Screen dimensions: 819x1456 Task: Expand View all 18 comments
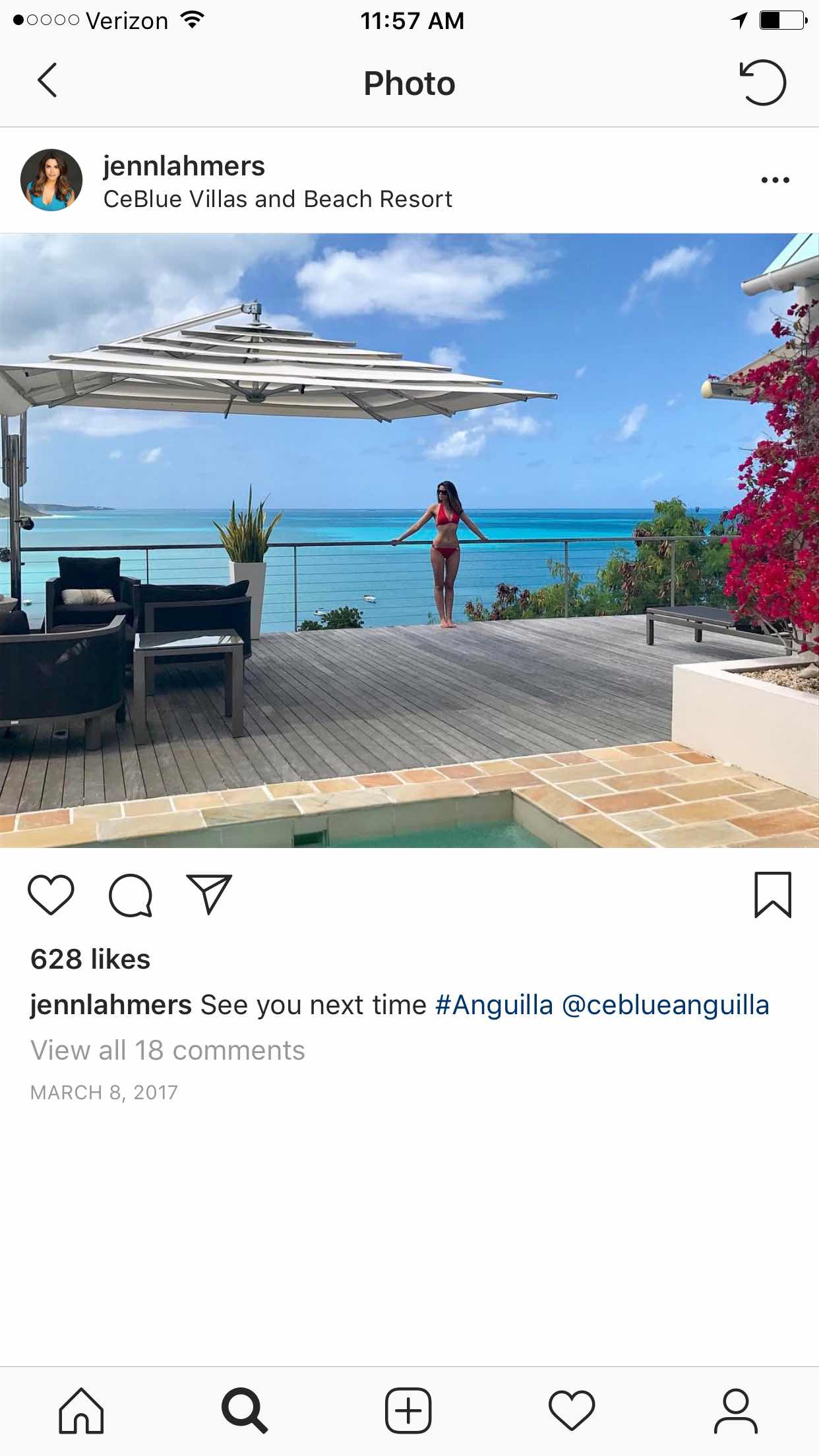[x=167, y=1050]
